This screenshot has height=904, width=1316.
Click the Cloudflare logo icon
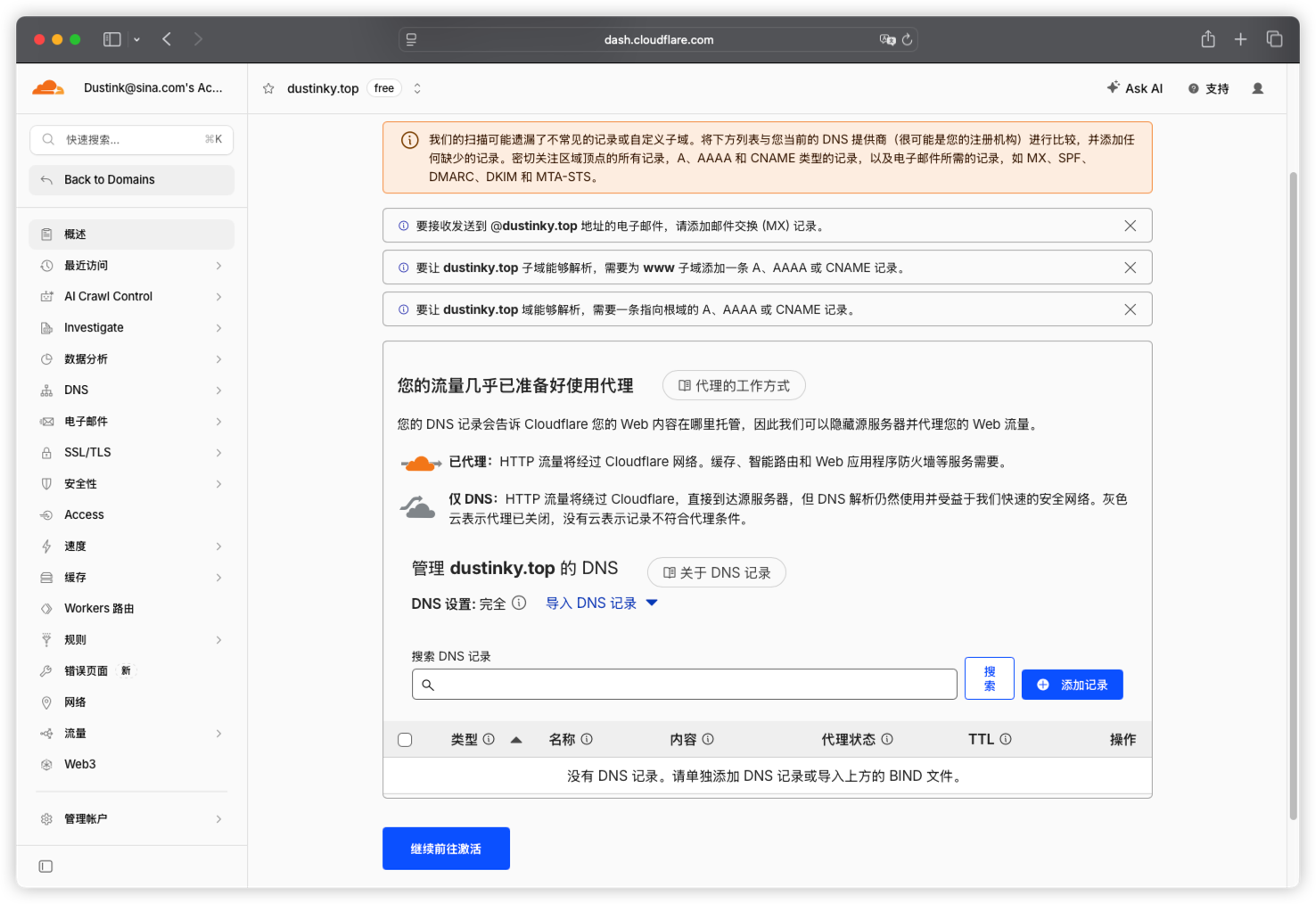click(x=48, y=87)
